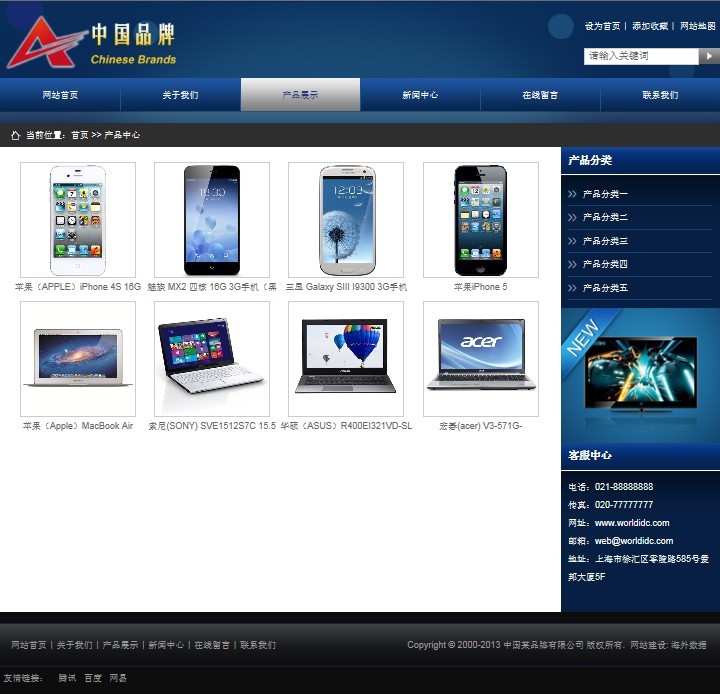Open the 网站首页 navigation tab
This screenshot has width=720, height=694.
[60, 95]
